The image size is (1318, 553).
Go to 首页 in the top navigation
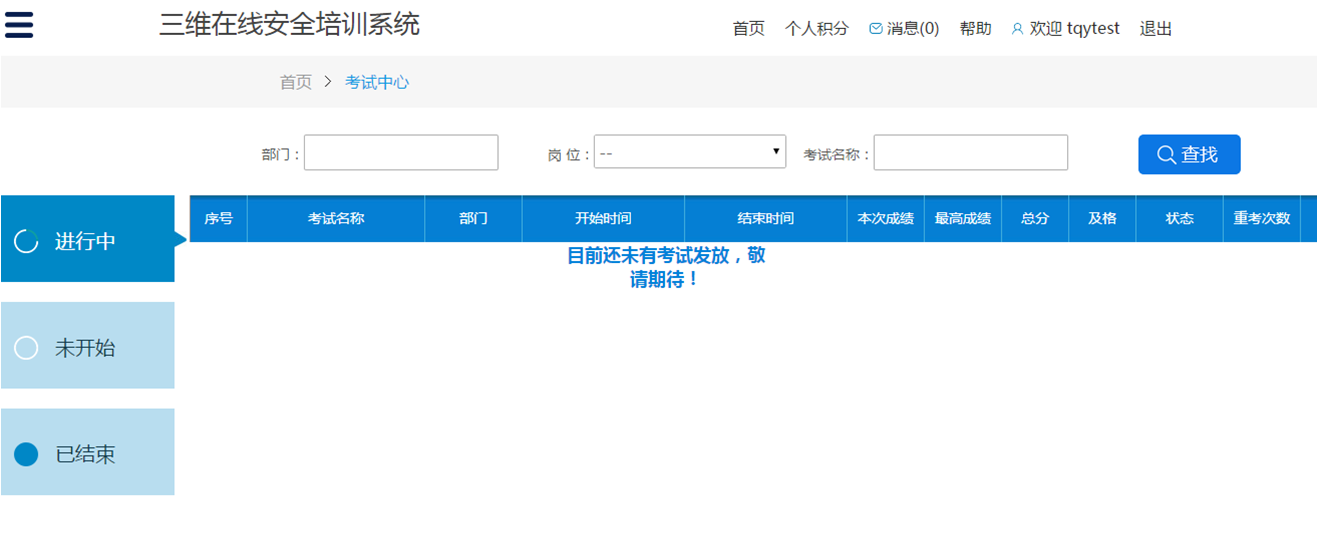click(x=748, y=29)
